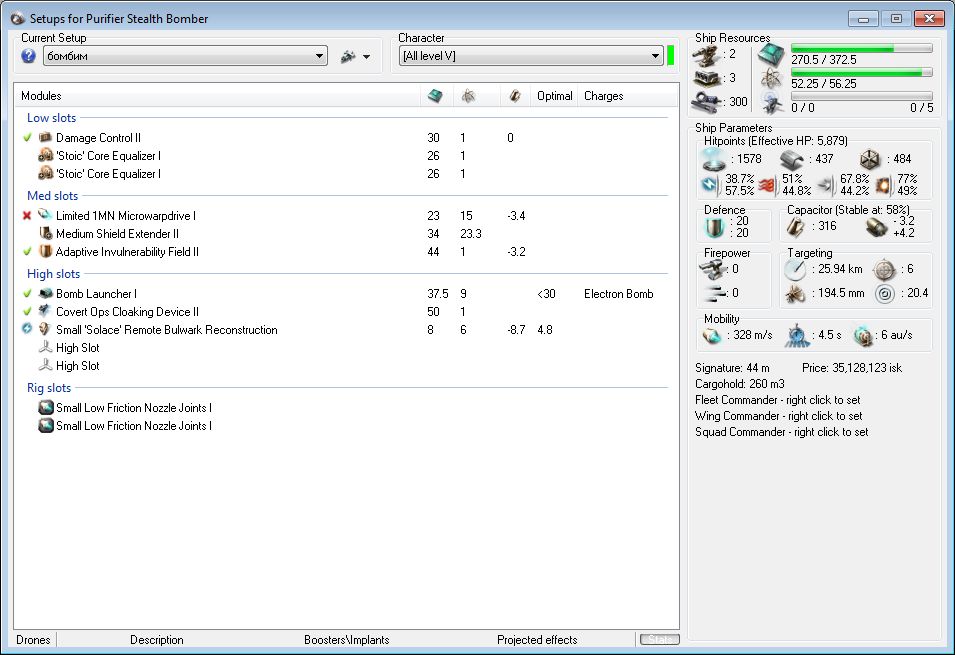Select the first empty High Slot

point(345,348)
